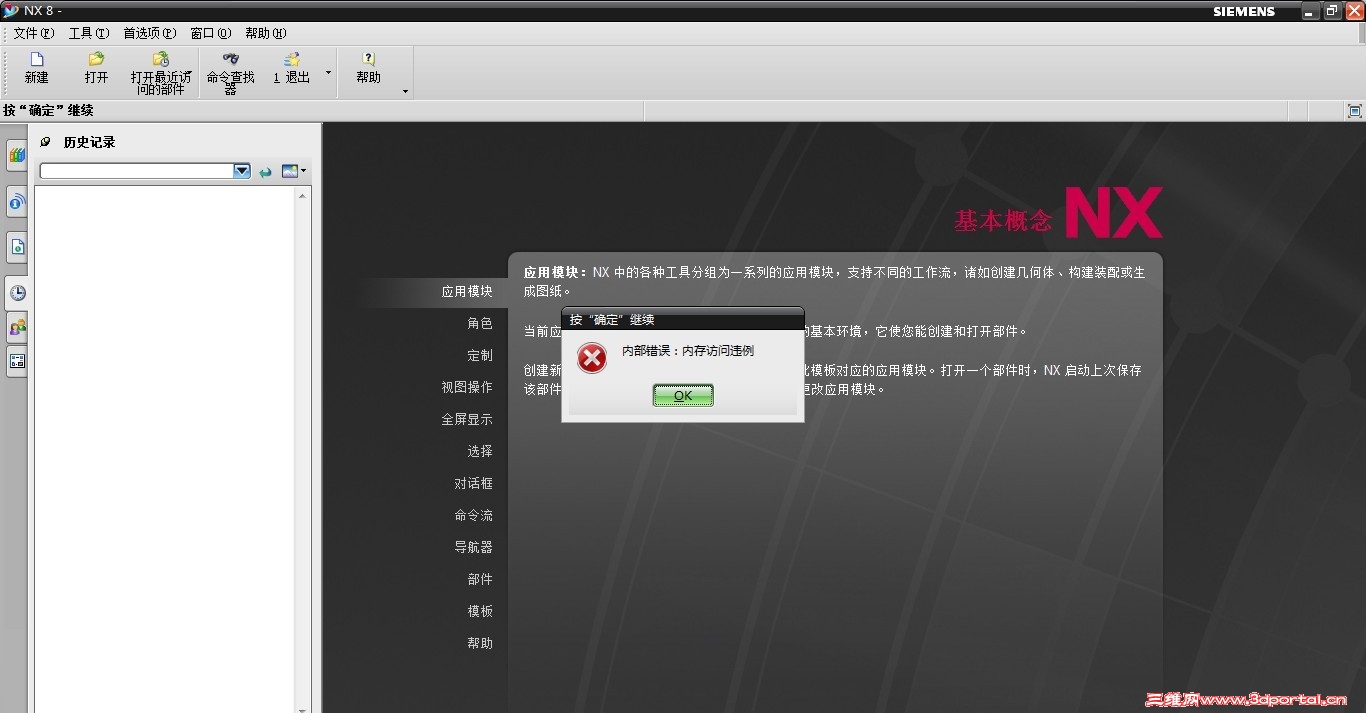The image size is (1366, 713).
Task: Click OK in the error dialog
Action: (x=683, y=396)
